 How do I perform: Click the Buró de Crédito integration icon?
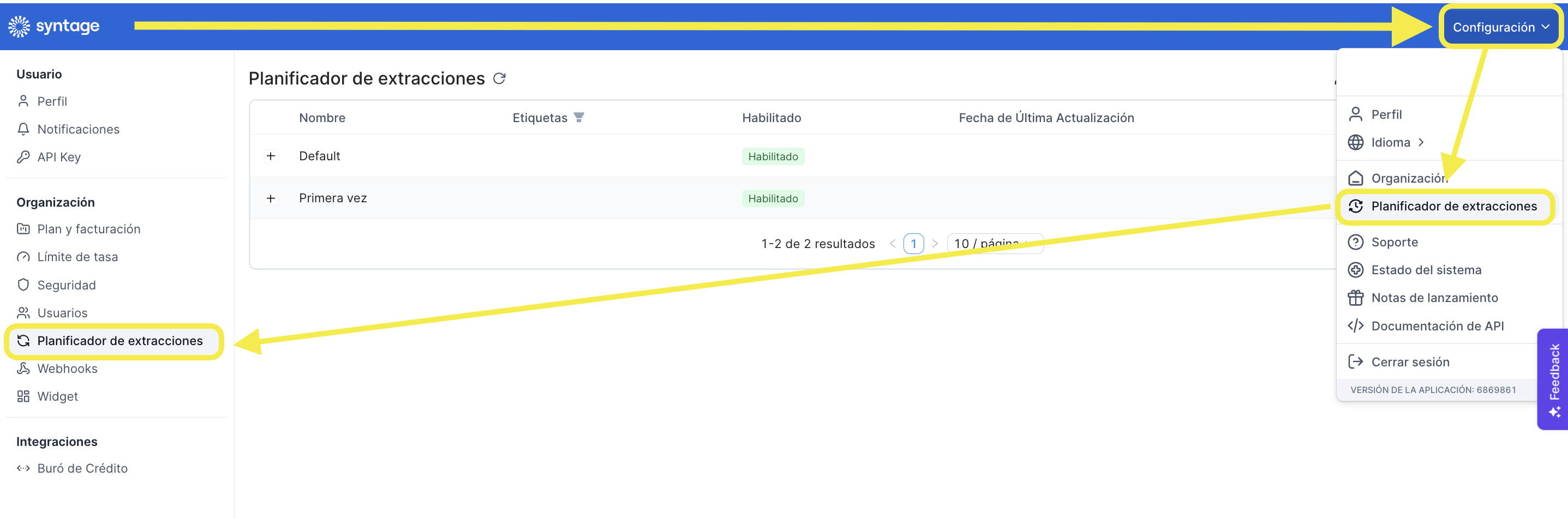[x=23, y=468]
